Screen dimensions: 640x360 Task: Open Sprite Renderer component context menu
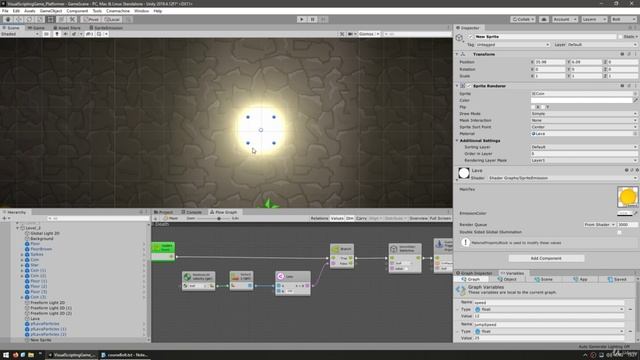(x=635, y=86)
